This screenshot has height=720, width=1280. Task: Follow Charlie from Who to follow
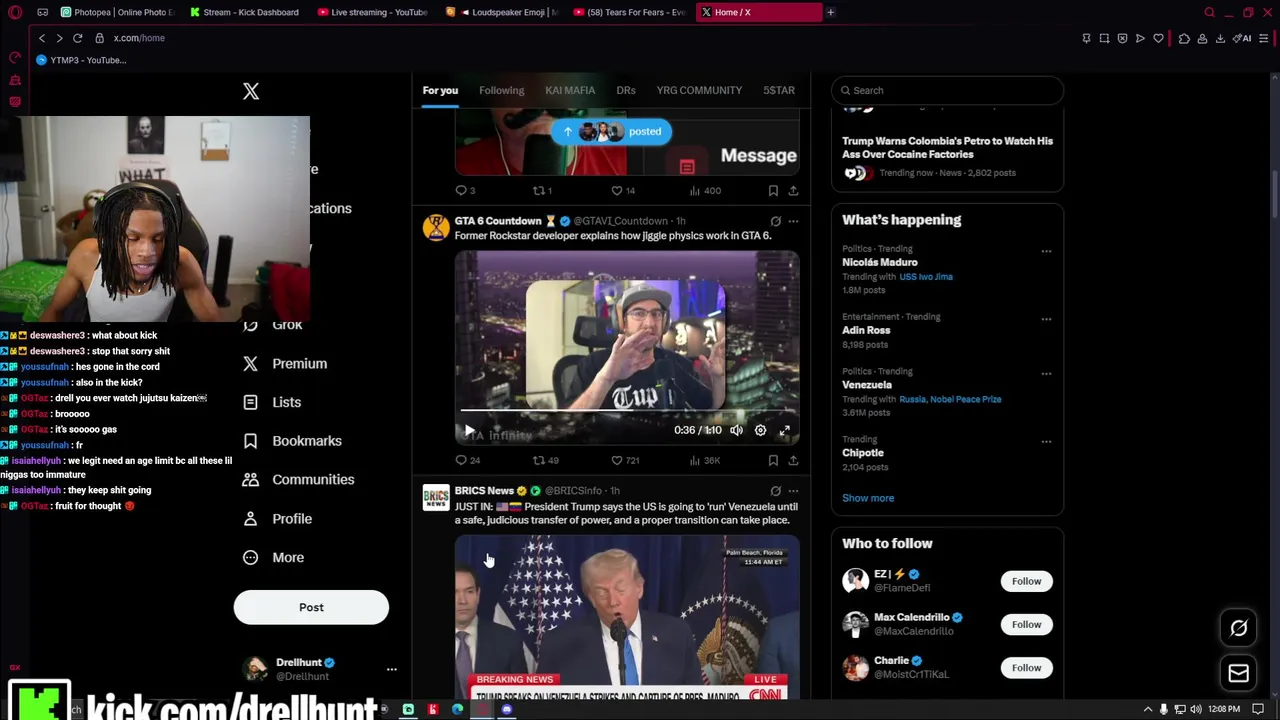1026,668
